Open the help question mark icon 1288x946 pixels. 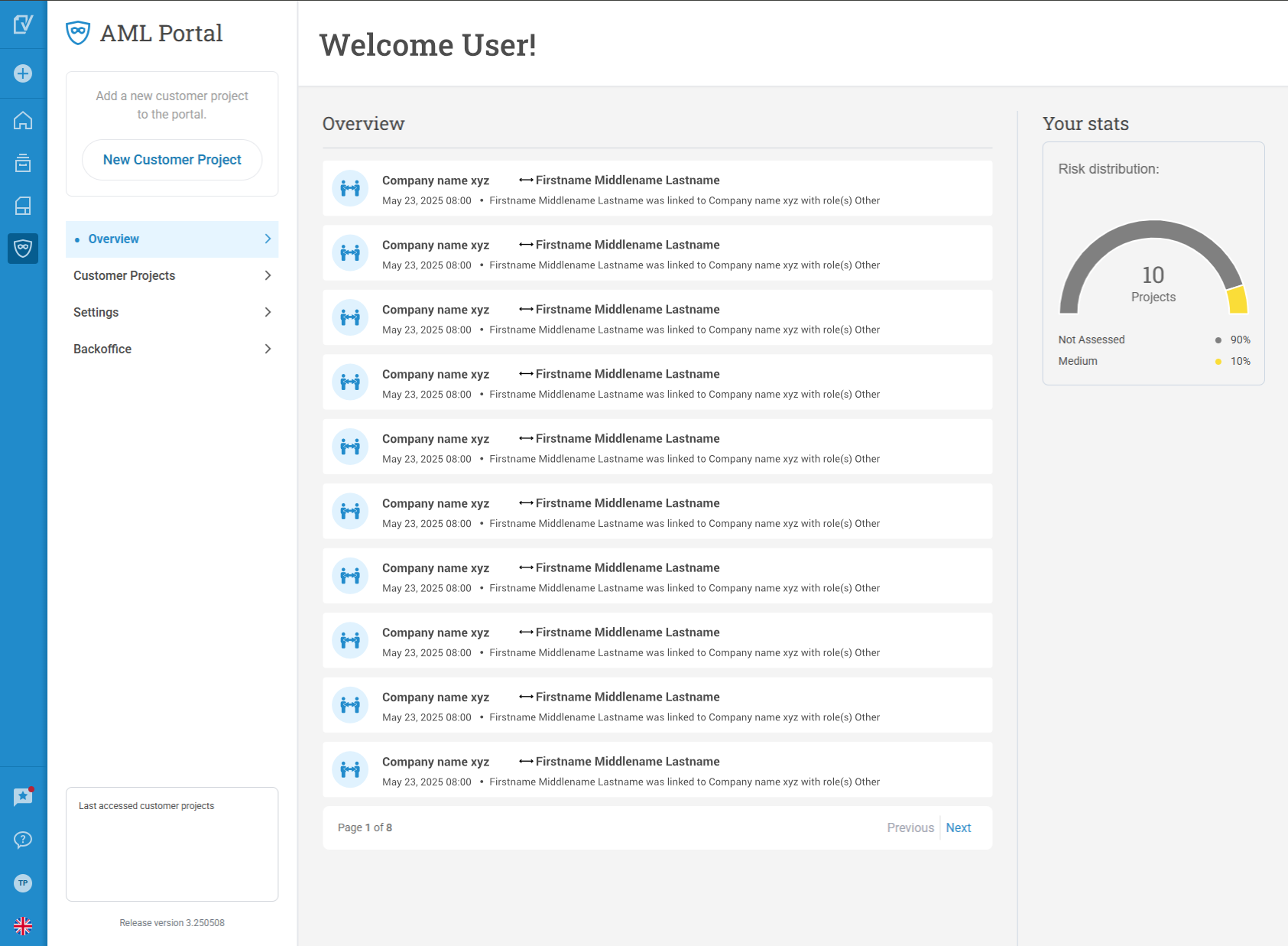pyautogui.click(x=23, y=840)
